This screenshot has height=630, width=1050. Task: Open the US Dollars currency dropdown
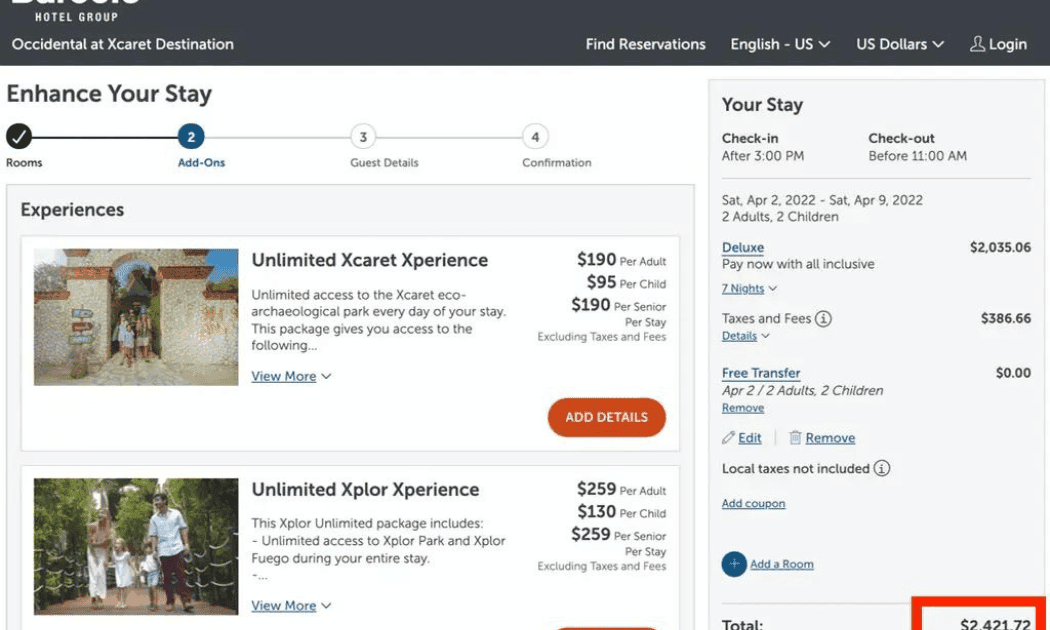coord(899,44)
